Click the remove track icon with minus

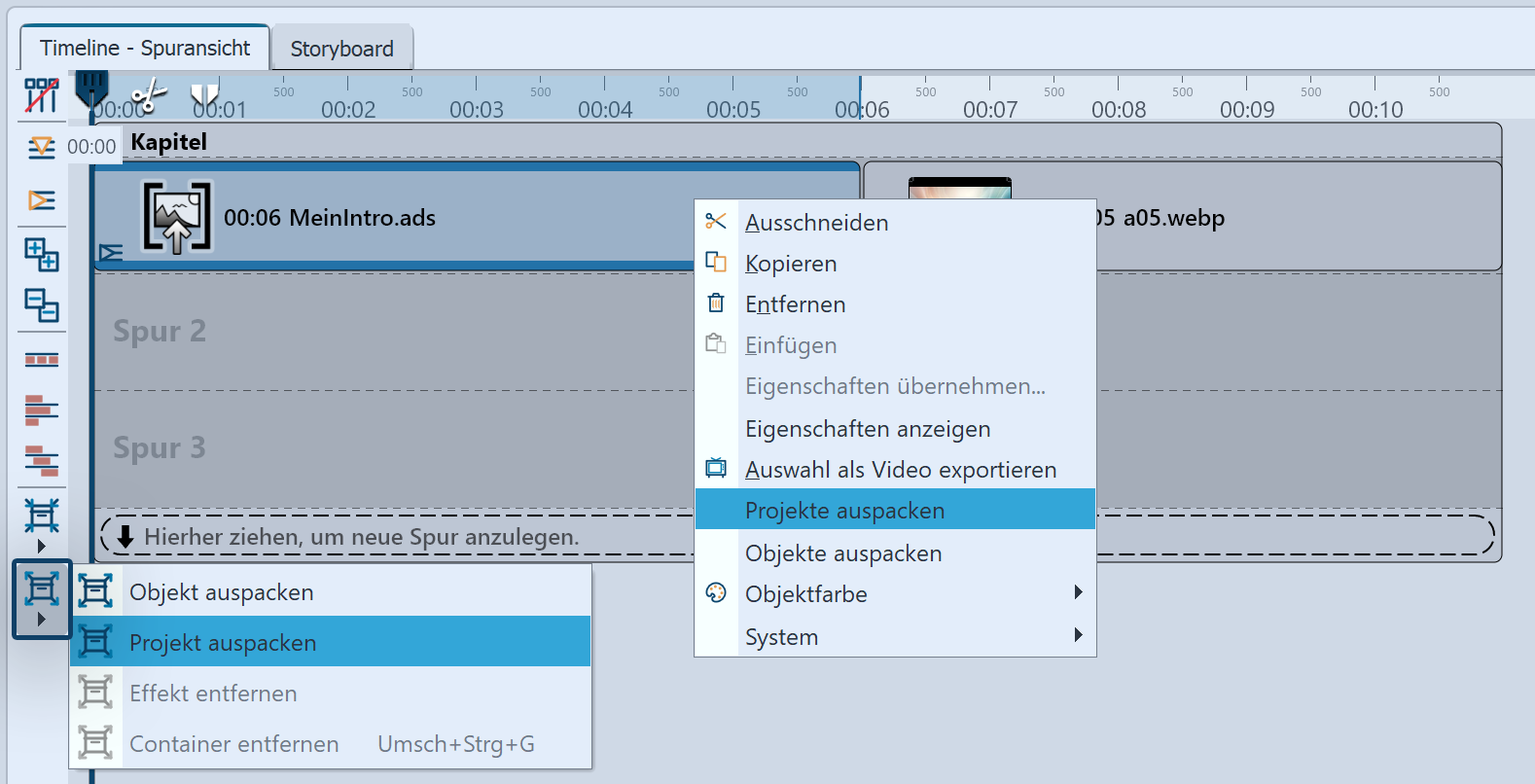point(41,305)
